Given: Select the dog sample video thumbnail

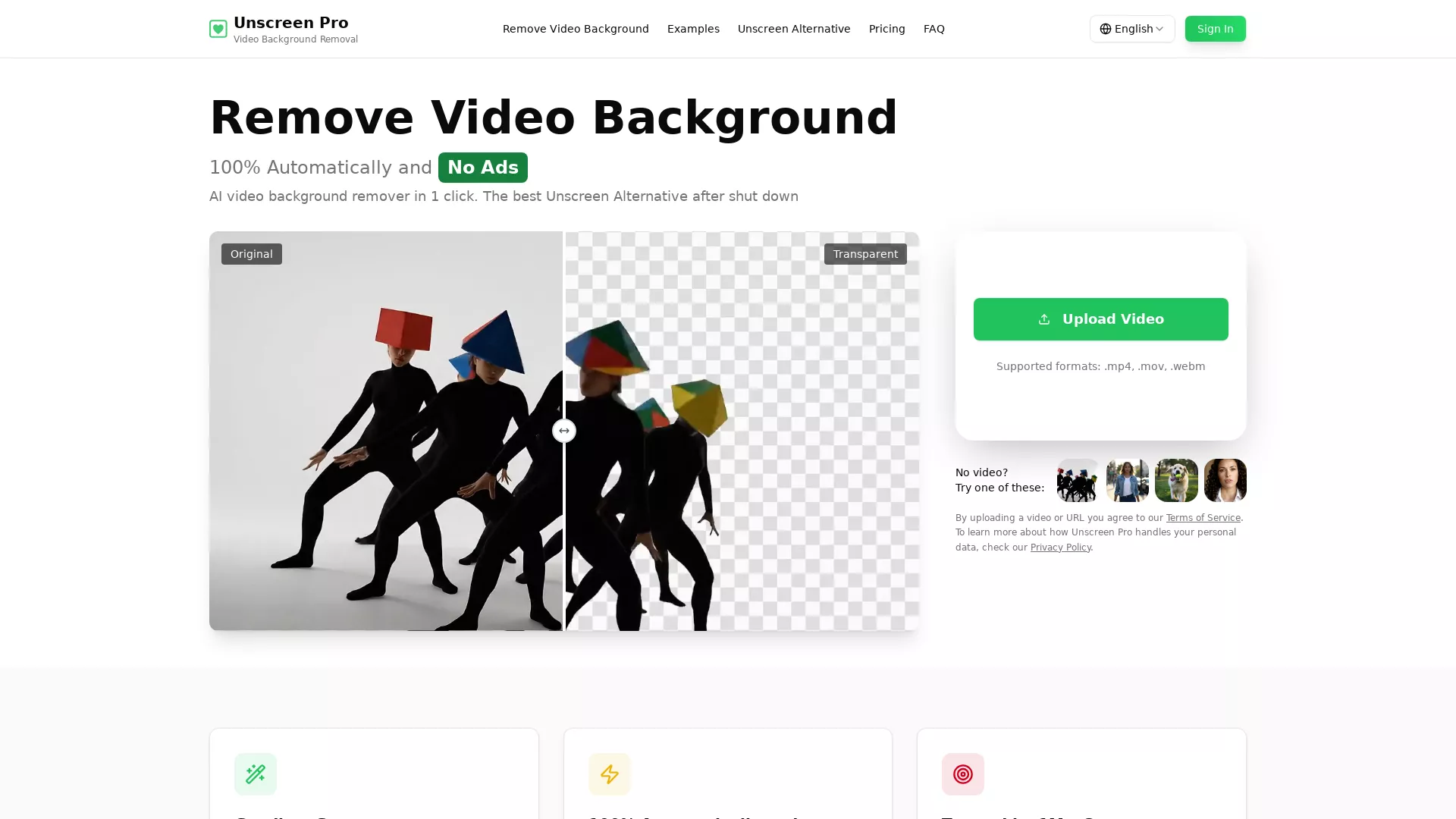Looking at the screenshot, I should [1176, 480].
